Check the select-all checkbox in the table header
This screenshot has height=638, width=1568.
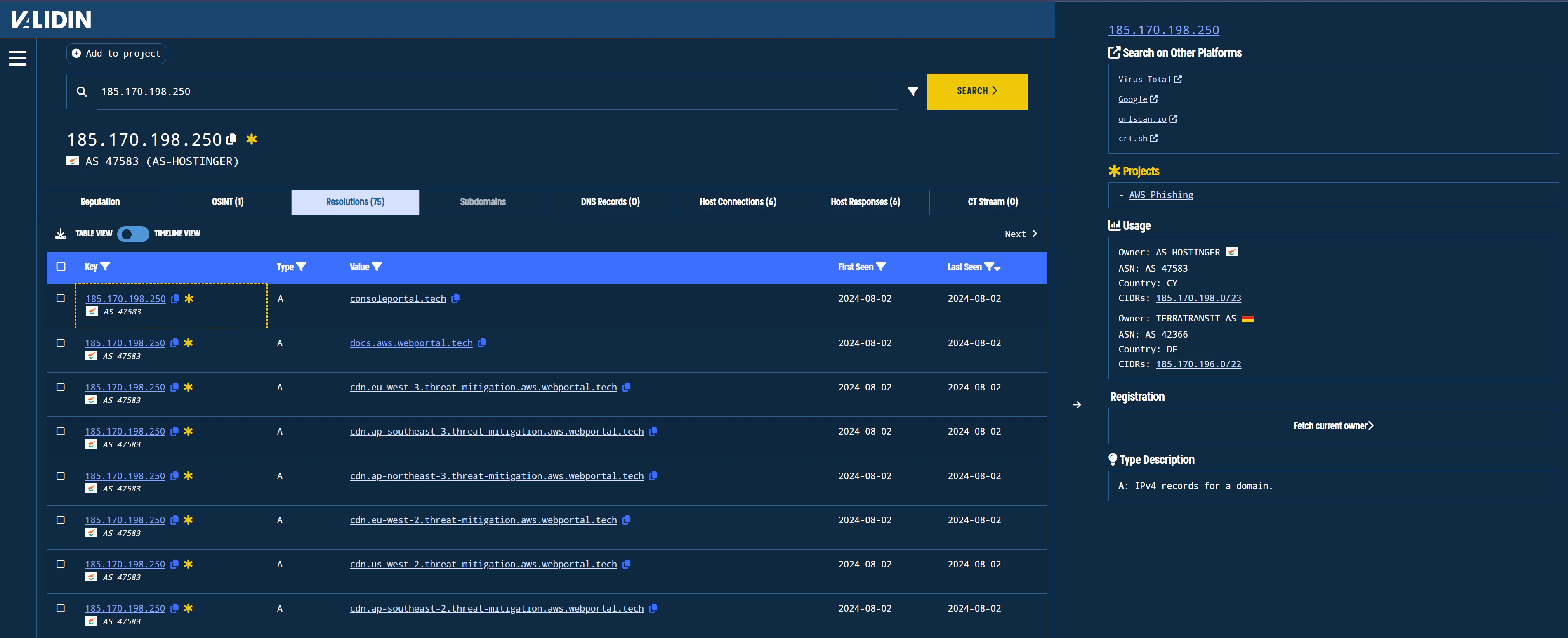pos(61,267)
